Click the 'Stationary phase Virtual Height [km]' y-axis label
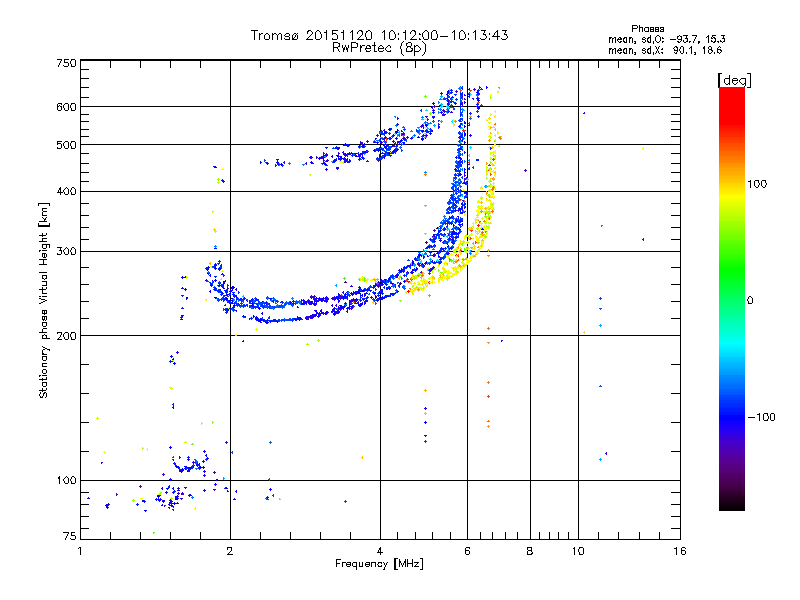Image resolution: width=800 pixels, height=600 pixels. (43, 300)
